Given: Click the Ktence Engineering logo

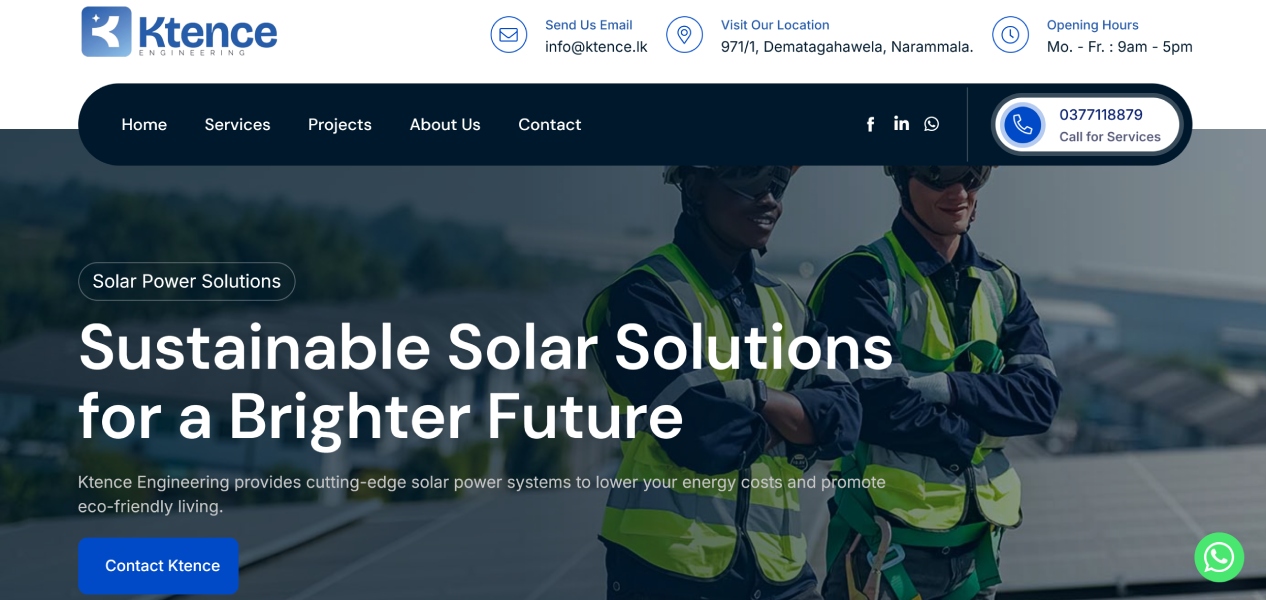Looking at the screenshot, I should 179,32.
